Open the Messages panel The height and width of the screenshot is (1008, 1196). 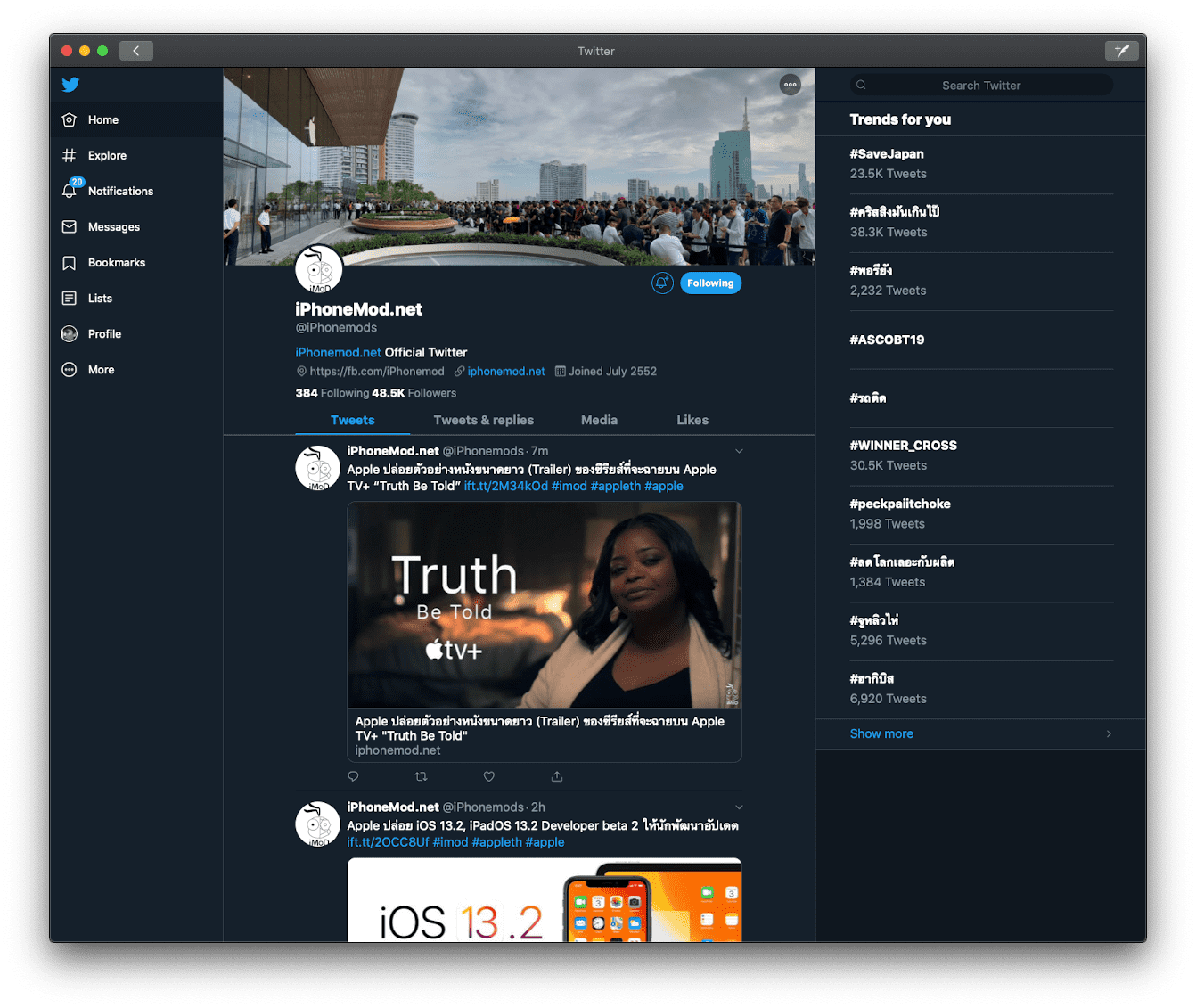click(114, 226)
